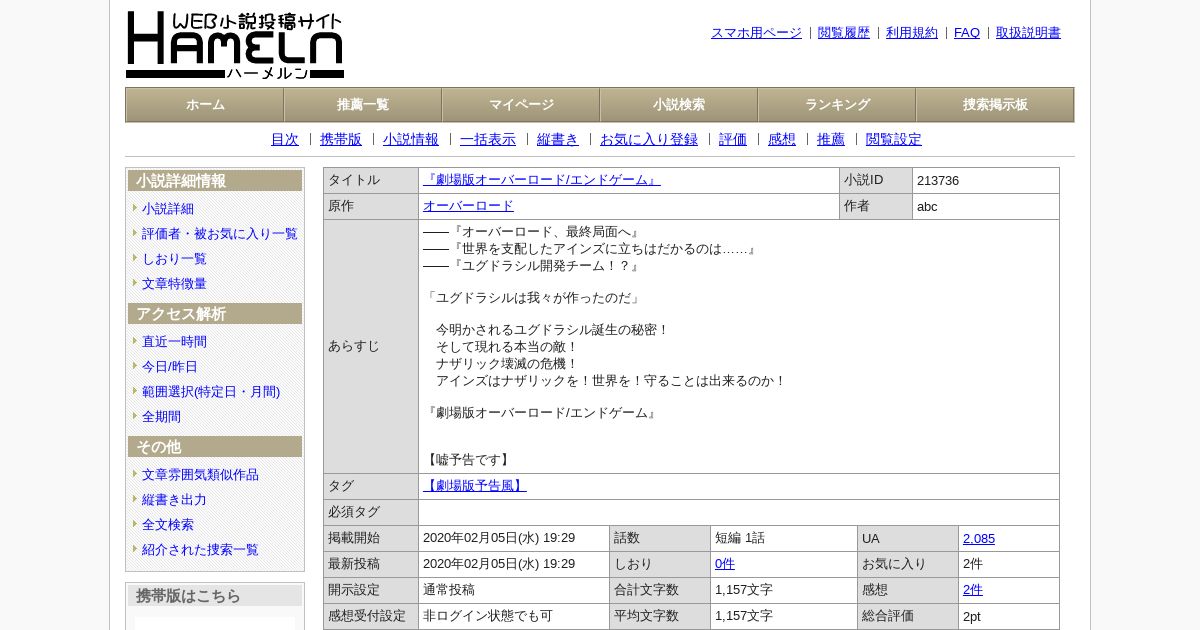Open 評価者・被お気に入り一覧 sidebar link
Image resolution: width=1200 pixels, height=630 pixels.
220,234
